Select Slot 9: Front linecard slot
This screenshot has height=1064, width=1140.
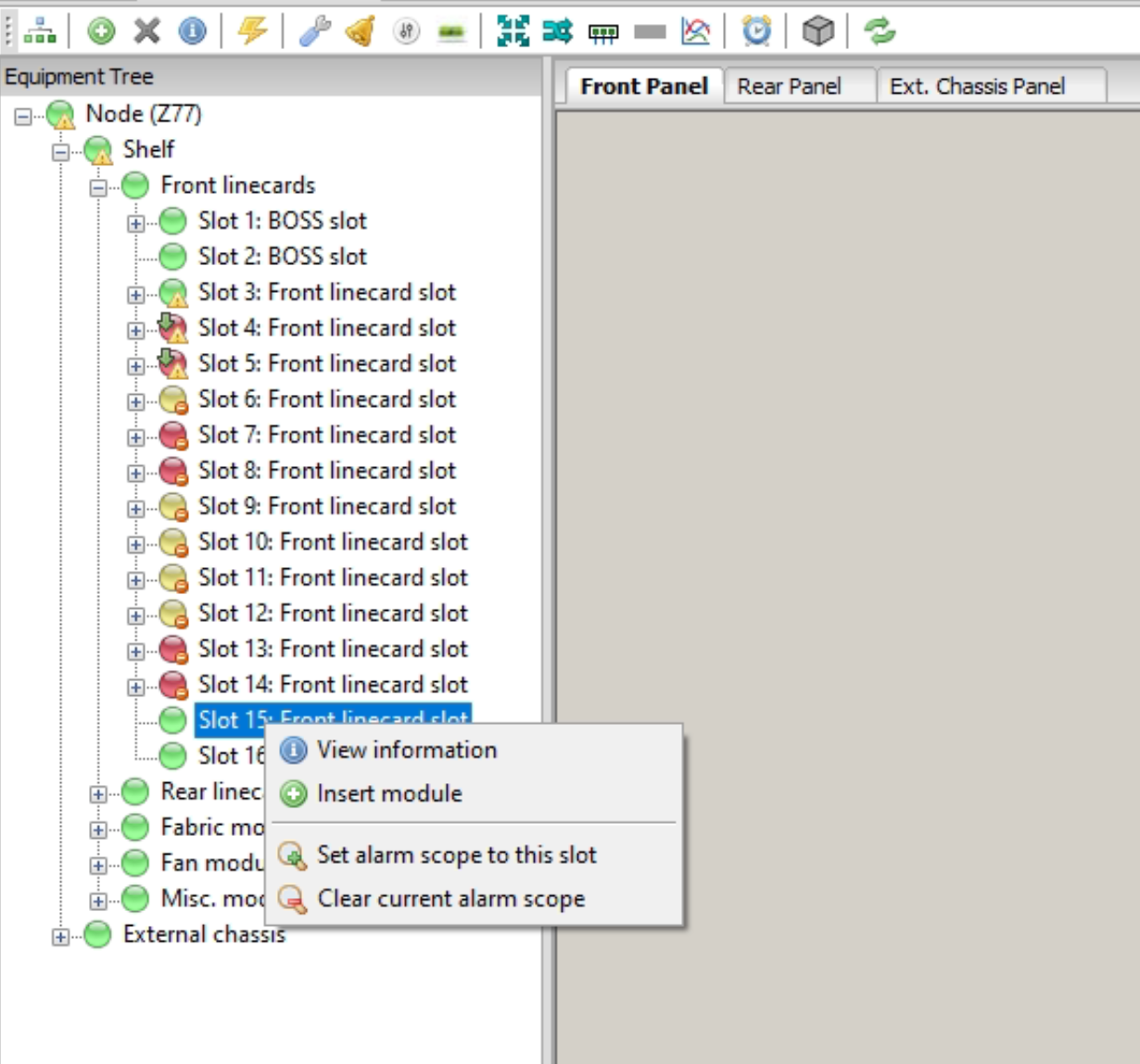(x=326, y=506)
